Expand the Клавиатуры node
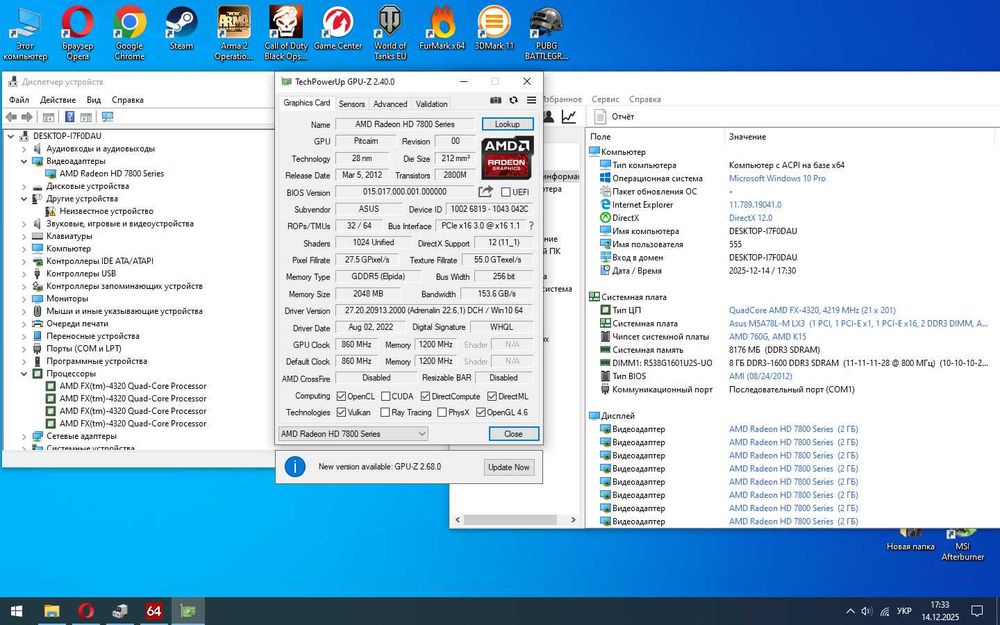1000x625 pixels. pos(24,236)
